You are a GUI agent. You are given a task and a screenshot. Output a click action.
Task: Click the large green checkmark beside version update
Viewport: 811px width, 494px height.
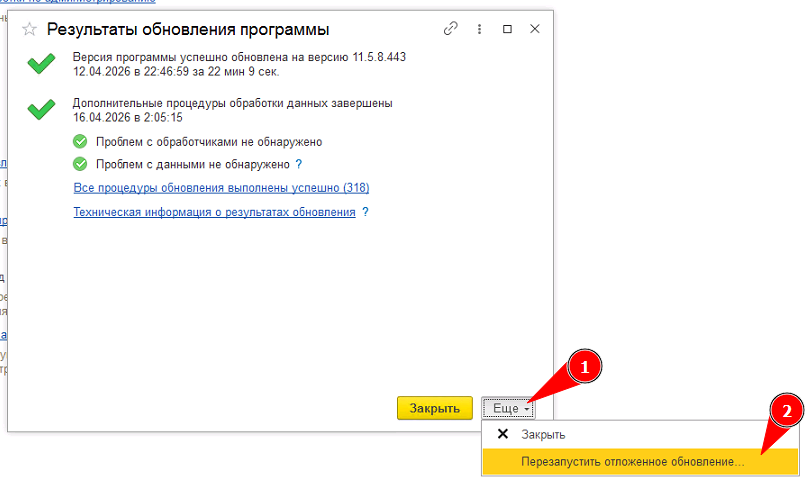[41, 65]
